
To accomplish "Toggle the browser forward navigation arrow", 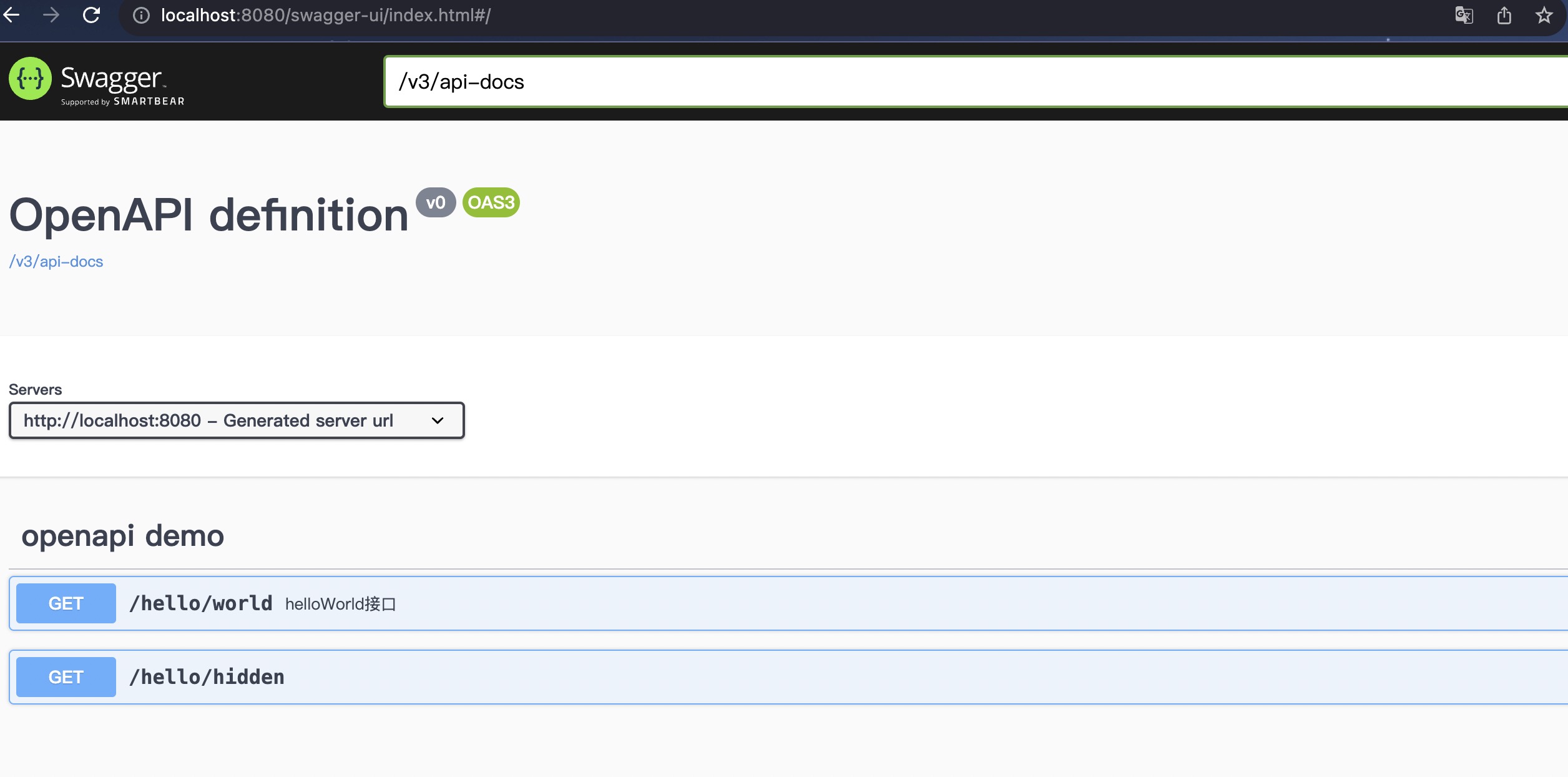I will pos(50,15).
